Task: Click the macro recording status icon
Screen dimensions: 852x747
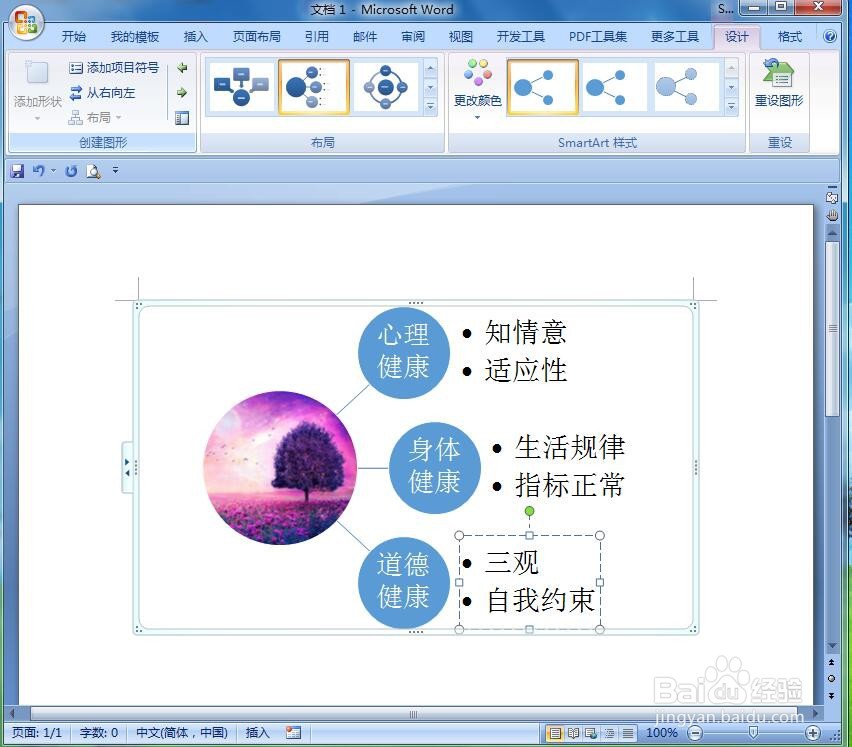Action: click(x=293, y=733)
